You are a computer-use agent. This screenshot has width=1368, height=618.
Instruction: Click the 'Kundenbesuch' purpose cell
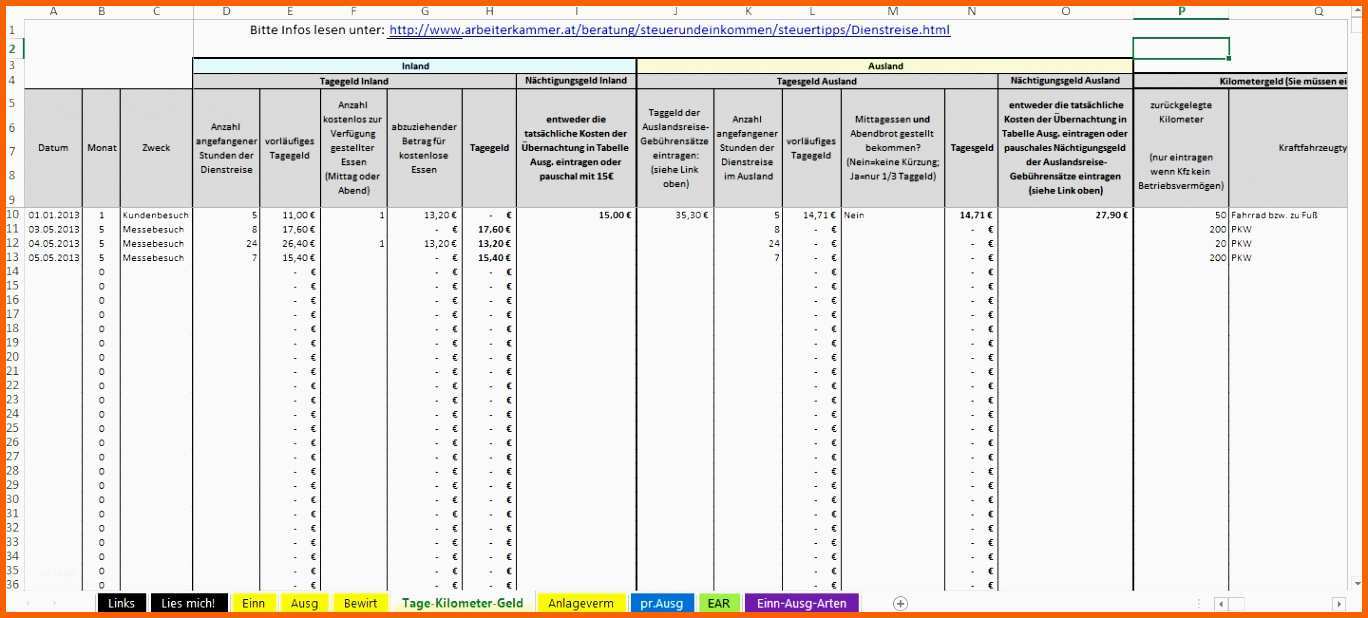pyautogui.click(x=155, y=215)
